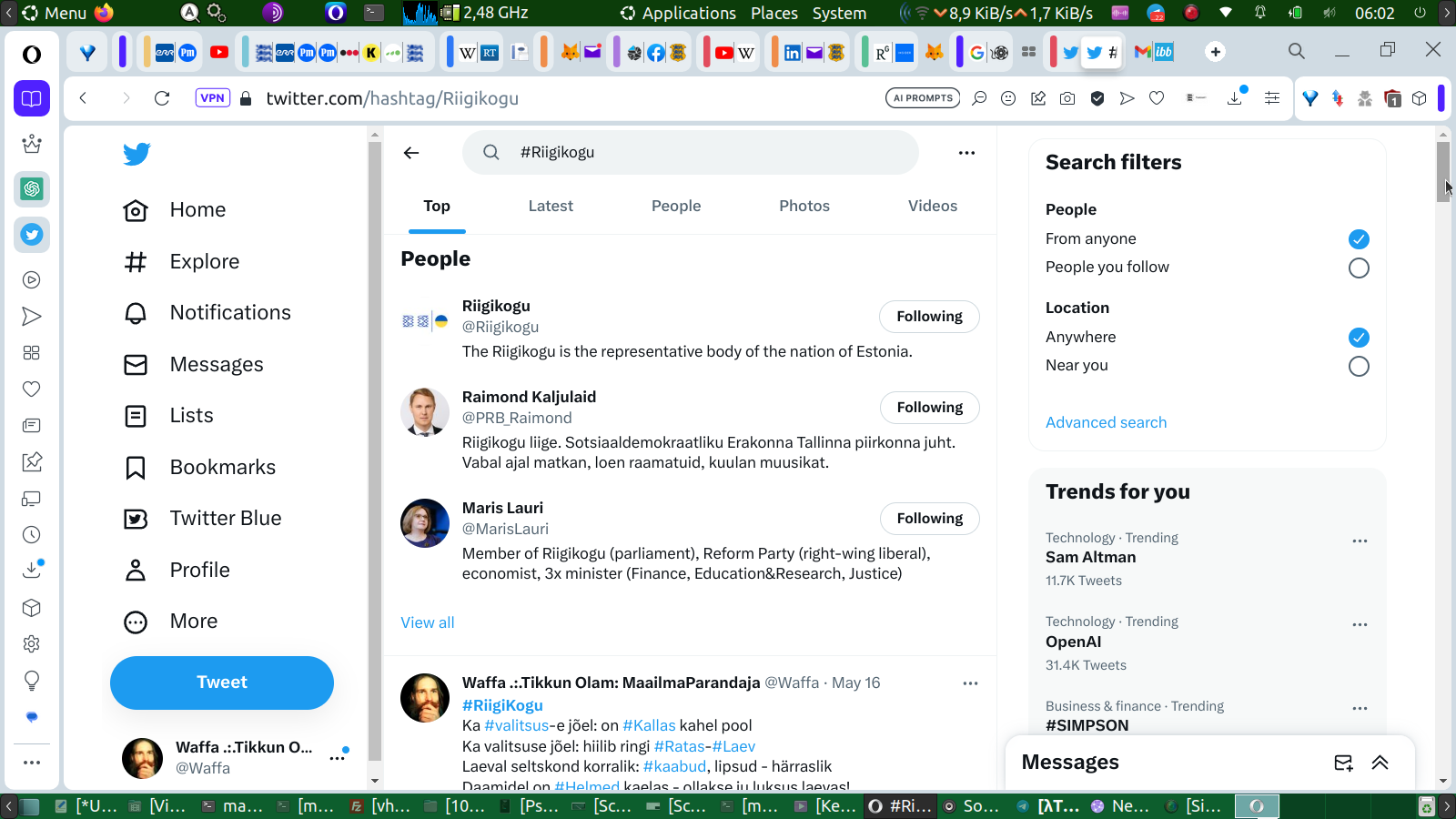Open the #Kallas hashtag link in the tweet
This screenshot has height=819, width=1456.
tap(649, 725)
